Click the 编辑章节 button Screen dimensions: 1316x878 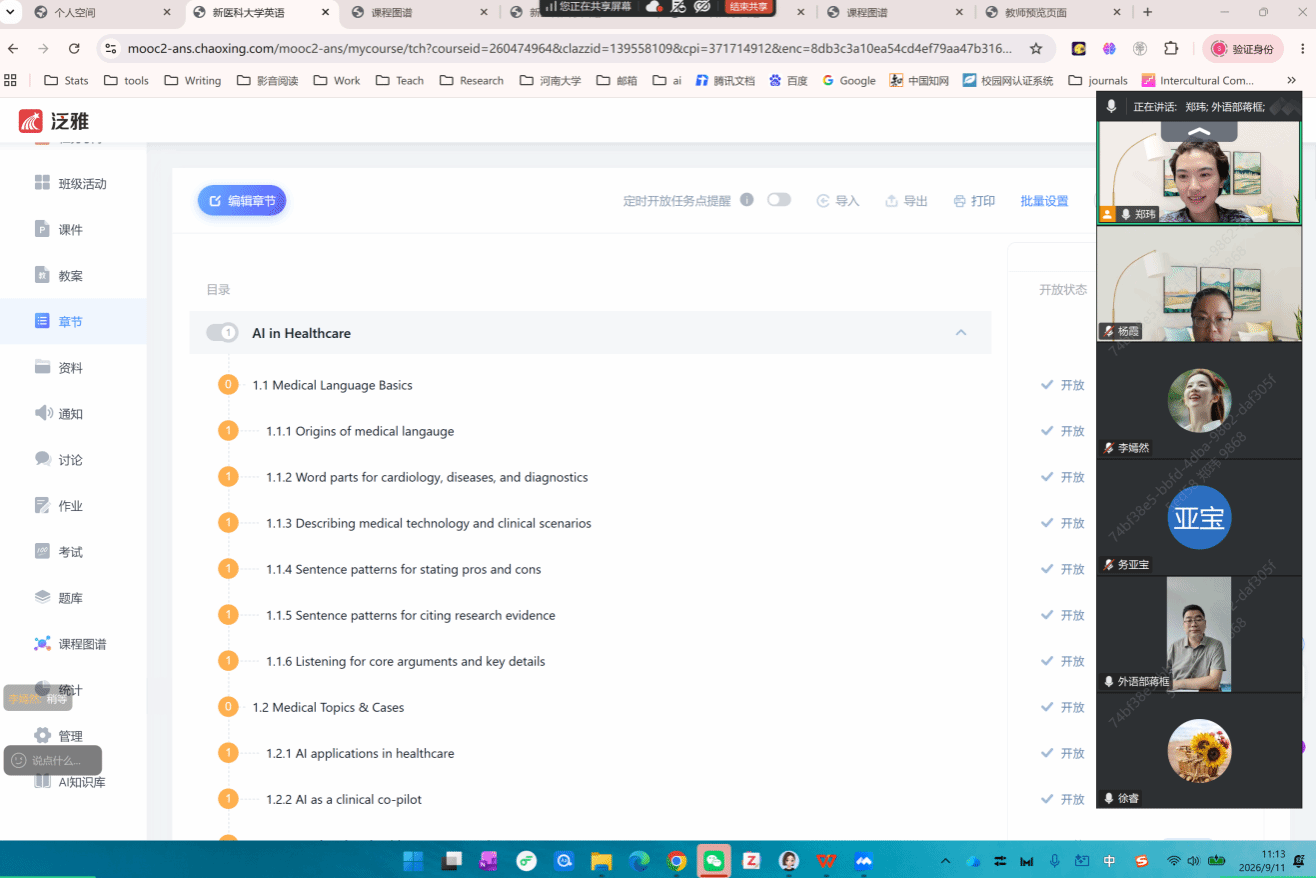click(242, 201)
